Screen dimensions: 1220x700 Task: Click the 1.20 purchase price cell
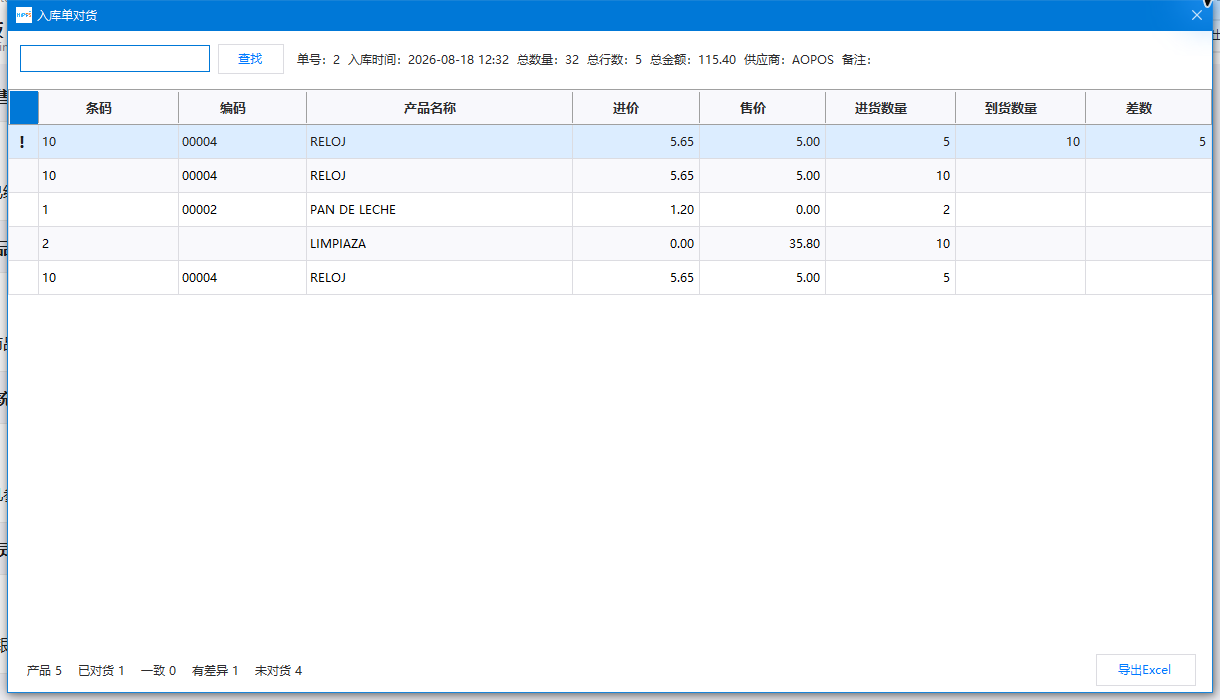(636, 210)
